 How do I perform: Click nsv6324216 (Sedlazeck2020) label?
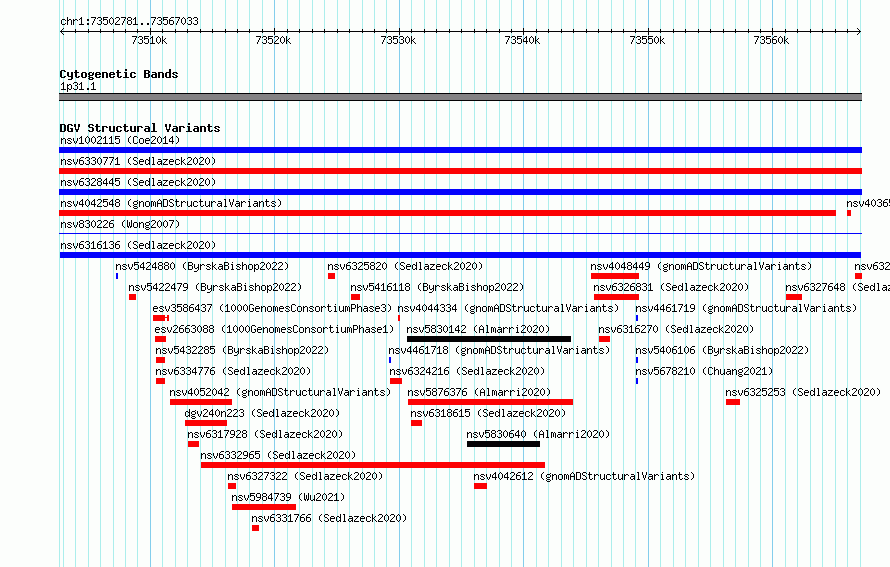(467, 371)
